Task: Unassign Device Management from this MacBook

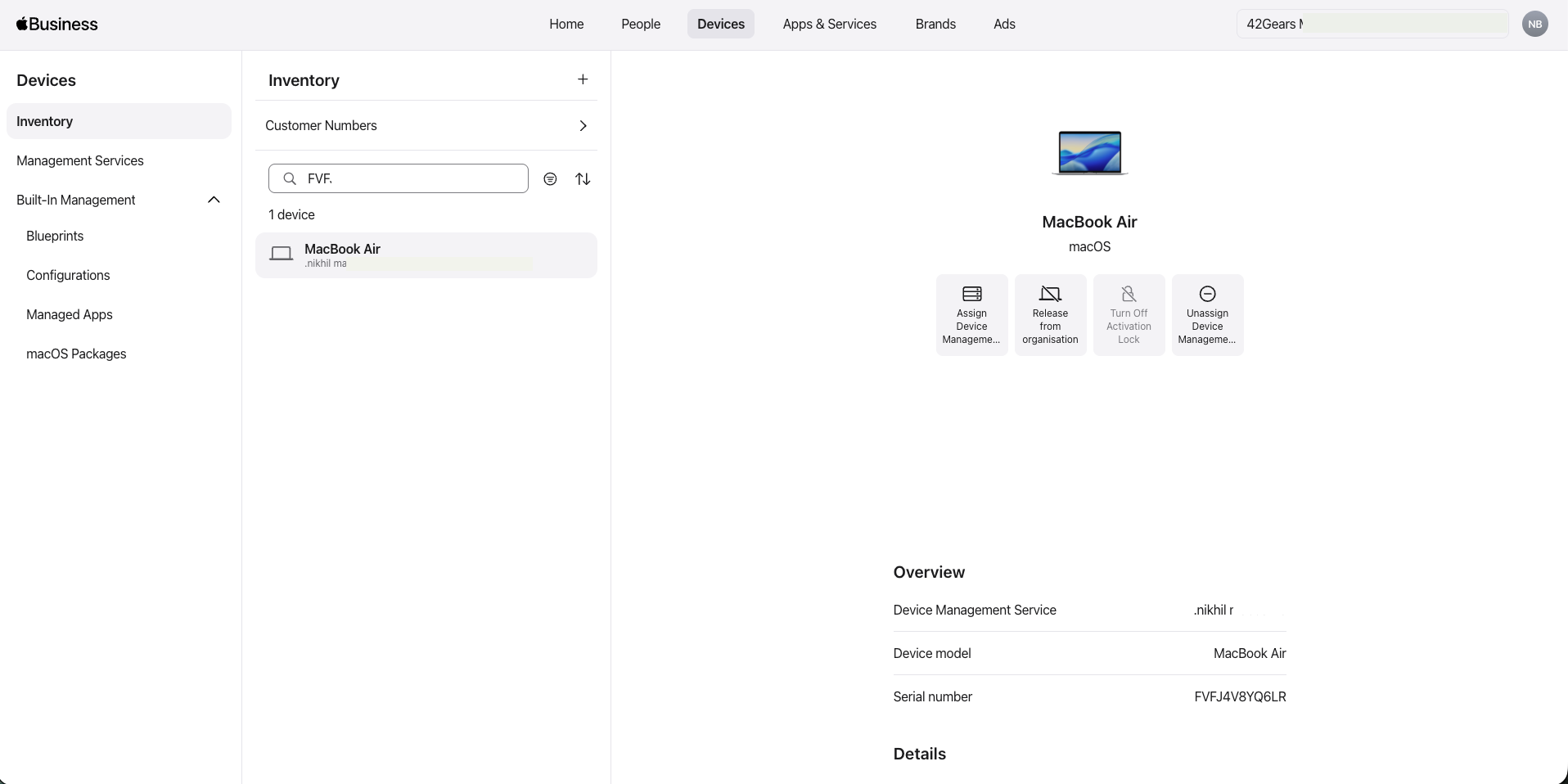Action: [1207, 315]
